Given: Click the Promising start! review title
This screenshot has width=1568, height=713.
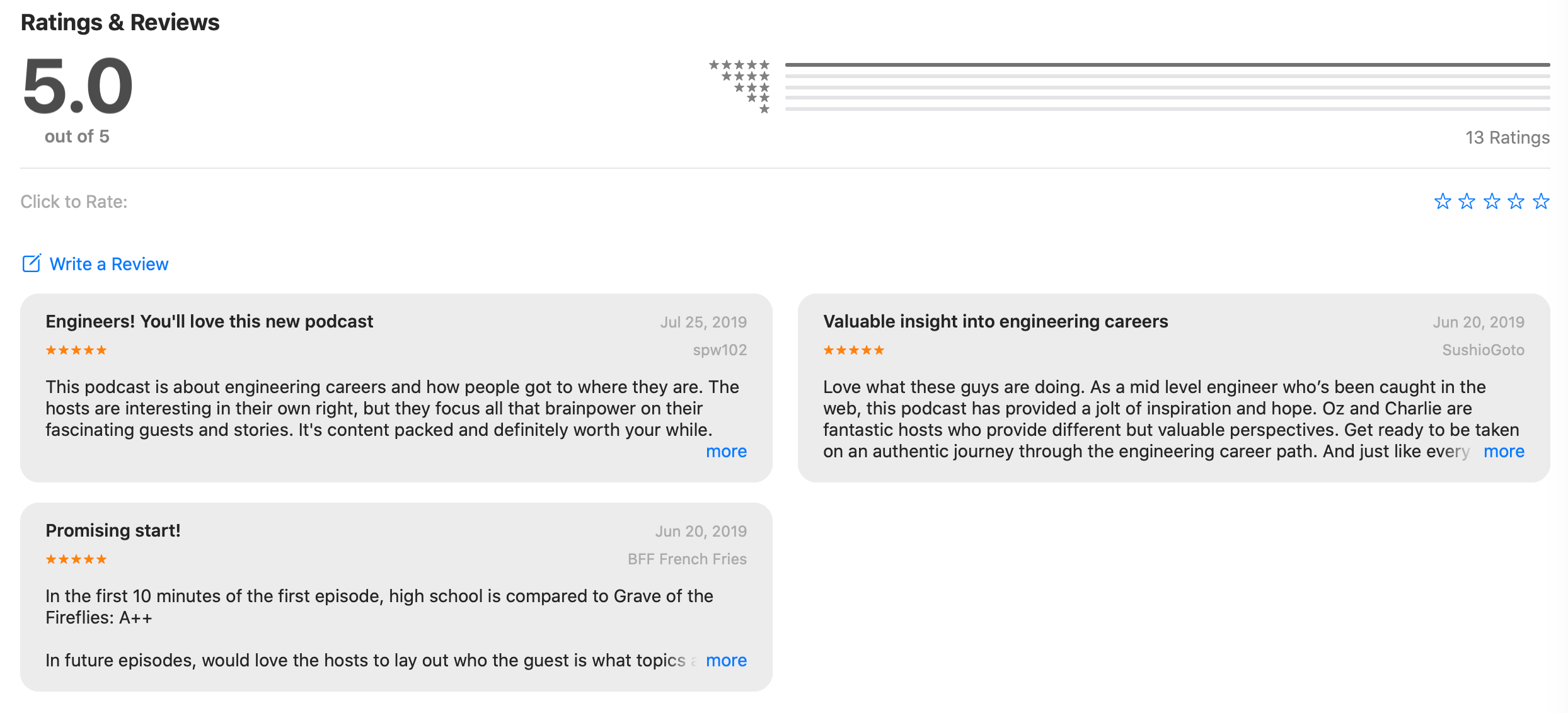Looking at the screenshot, I should (113, 530).
